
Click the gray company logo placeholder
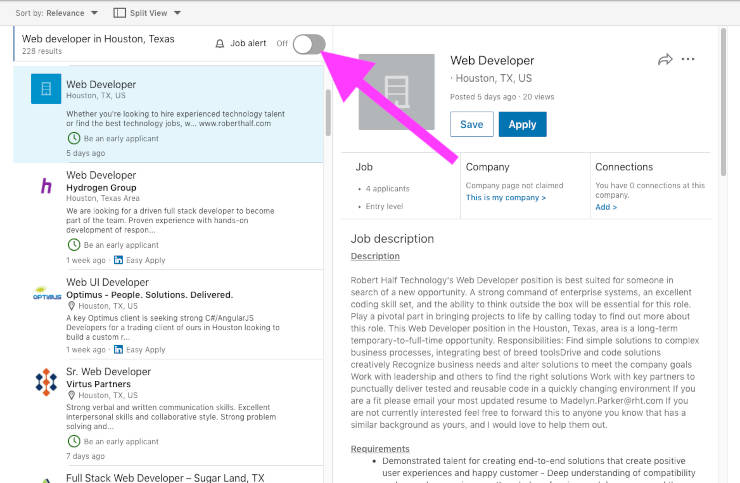click(396, 92)
